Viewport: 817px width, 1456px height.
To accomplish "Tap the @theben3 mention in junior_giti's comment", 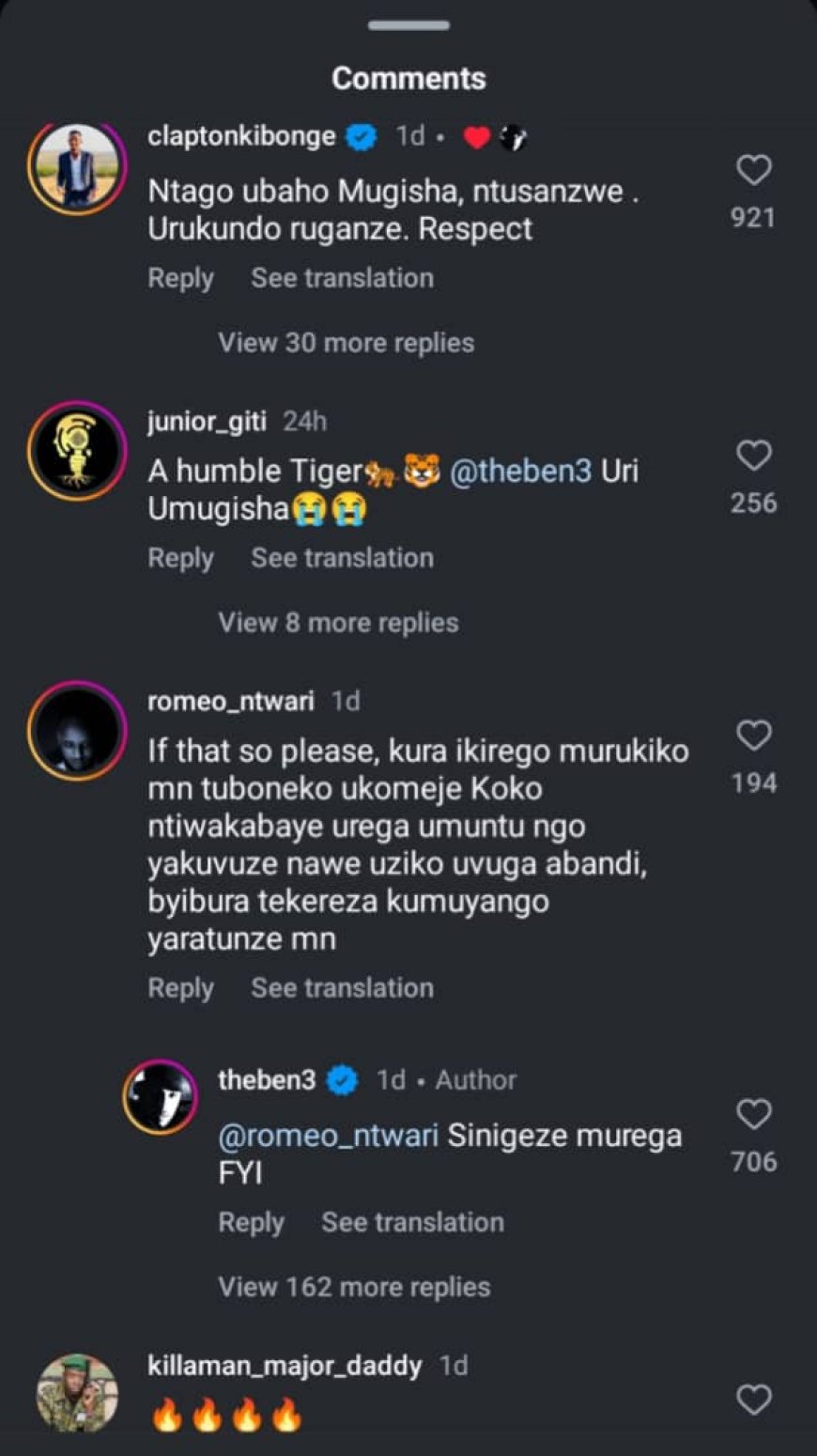I will [521, 471].
